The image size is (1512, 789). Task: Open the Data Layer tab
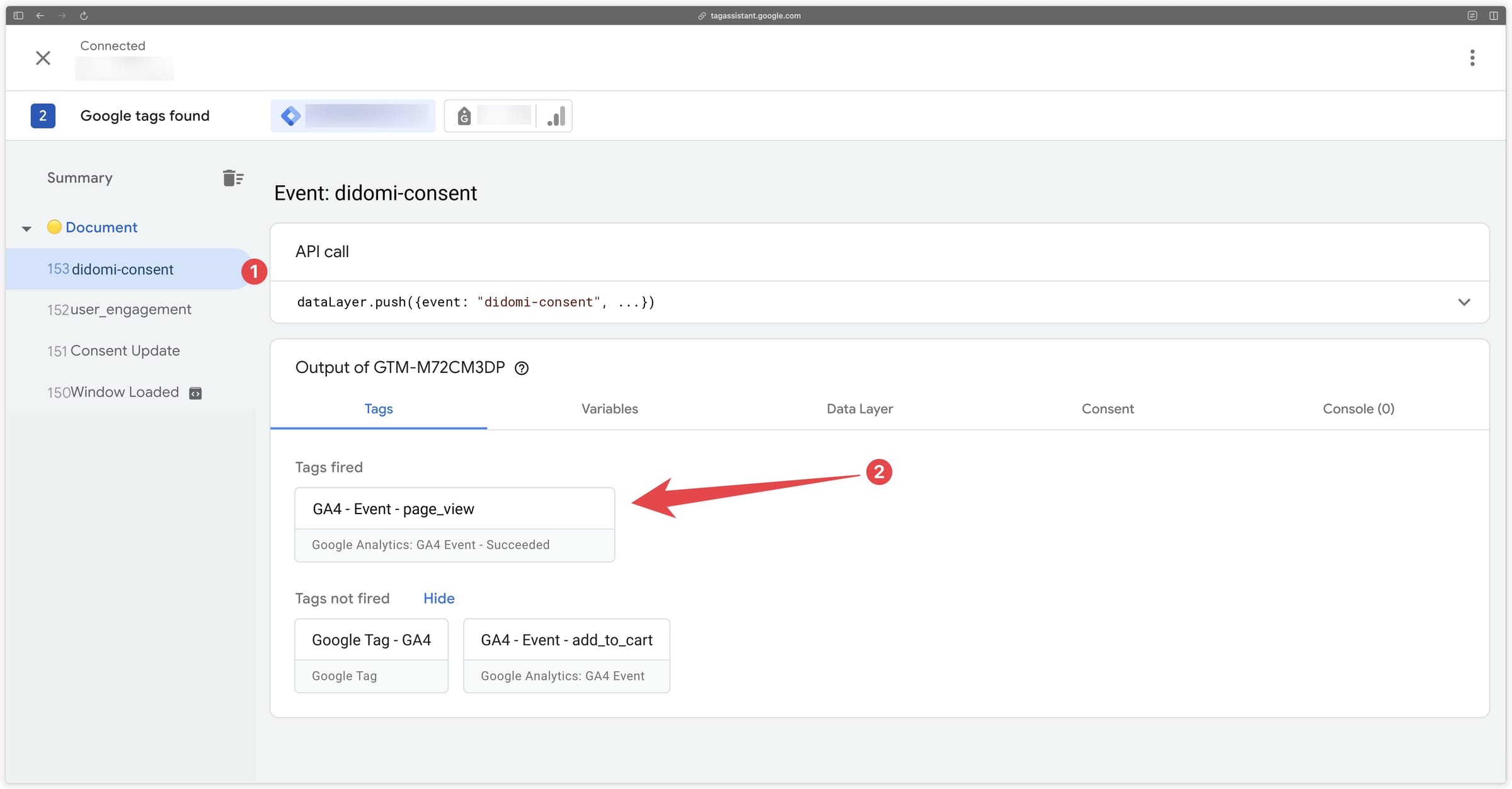860,409
